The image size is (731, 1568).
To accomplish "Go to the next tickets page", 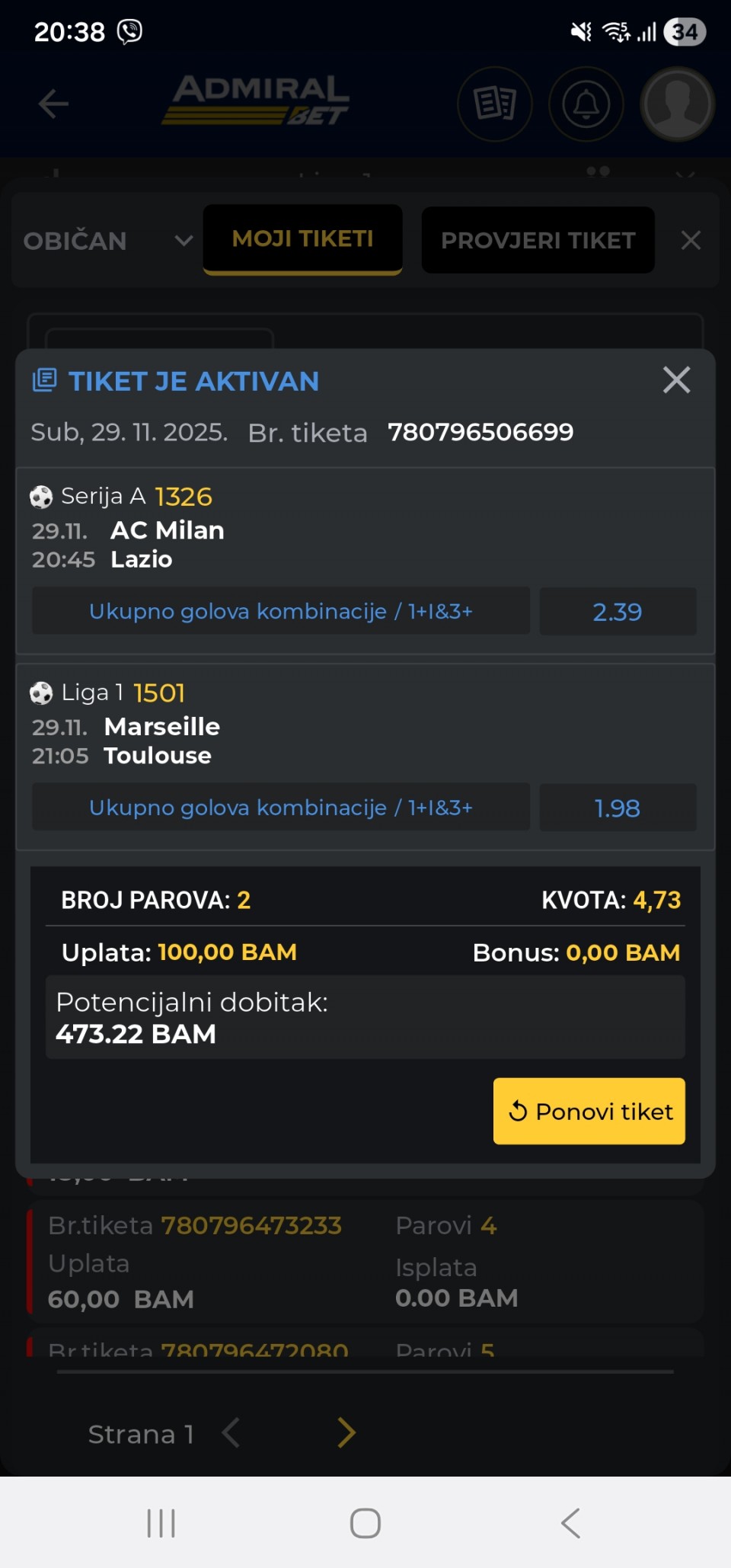I will click(x=346, y=1433).
